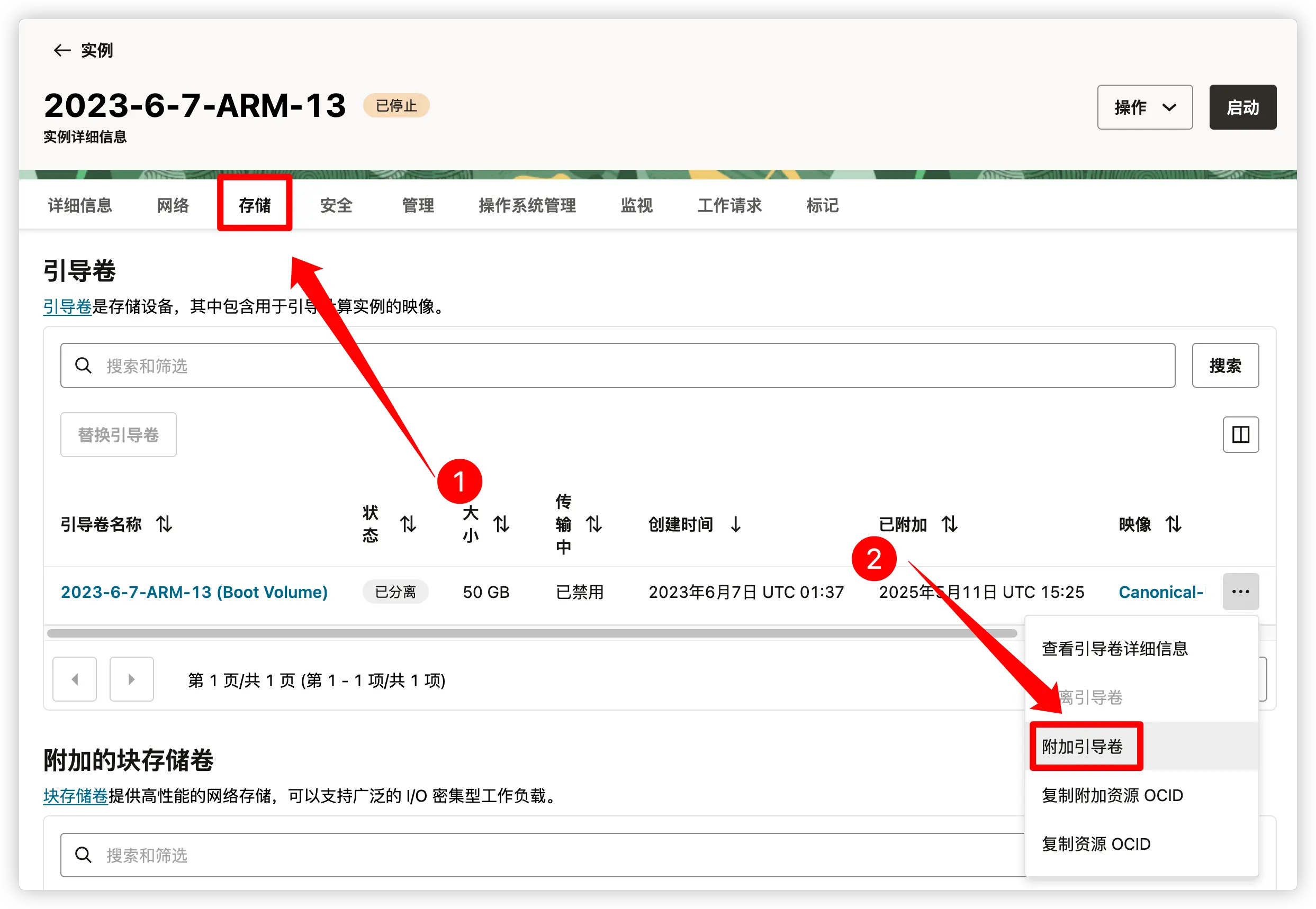Sort the 引导卷名称 column
The width and height of the screenshot is (1316, 909).
tap(165, 524)
